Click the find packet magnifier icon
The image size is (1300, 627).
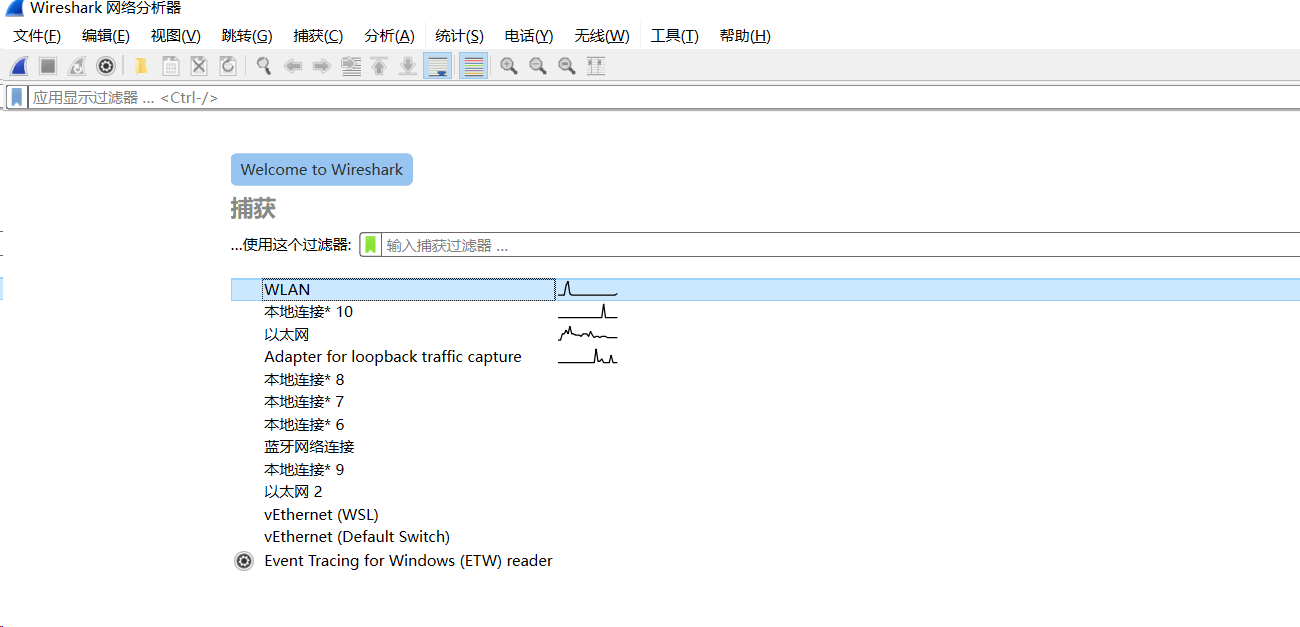tap(264, 66)
